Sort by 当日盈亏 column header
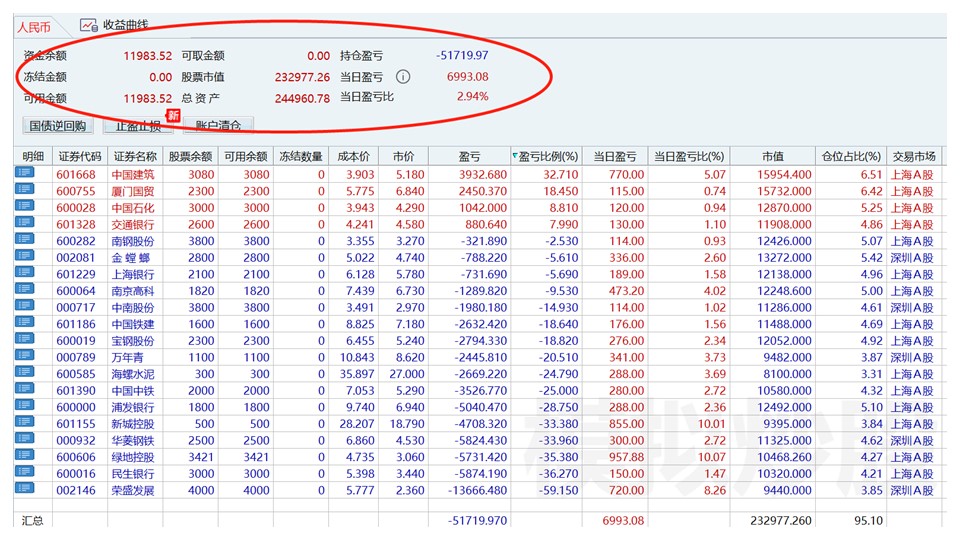 (615, 157)
